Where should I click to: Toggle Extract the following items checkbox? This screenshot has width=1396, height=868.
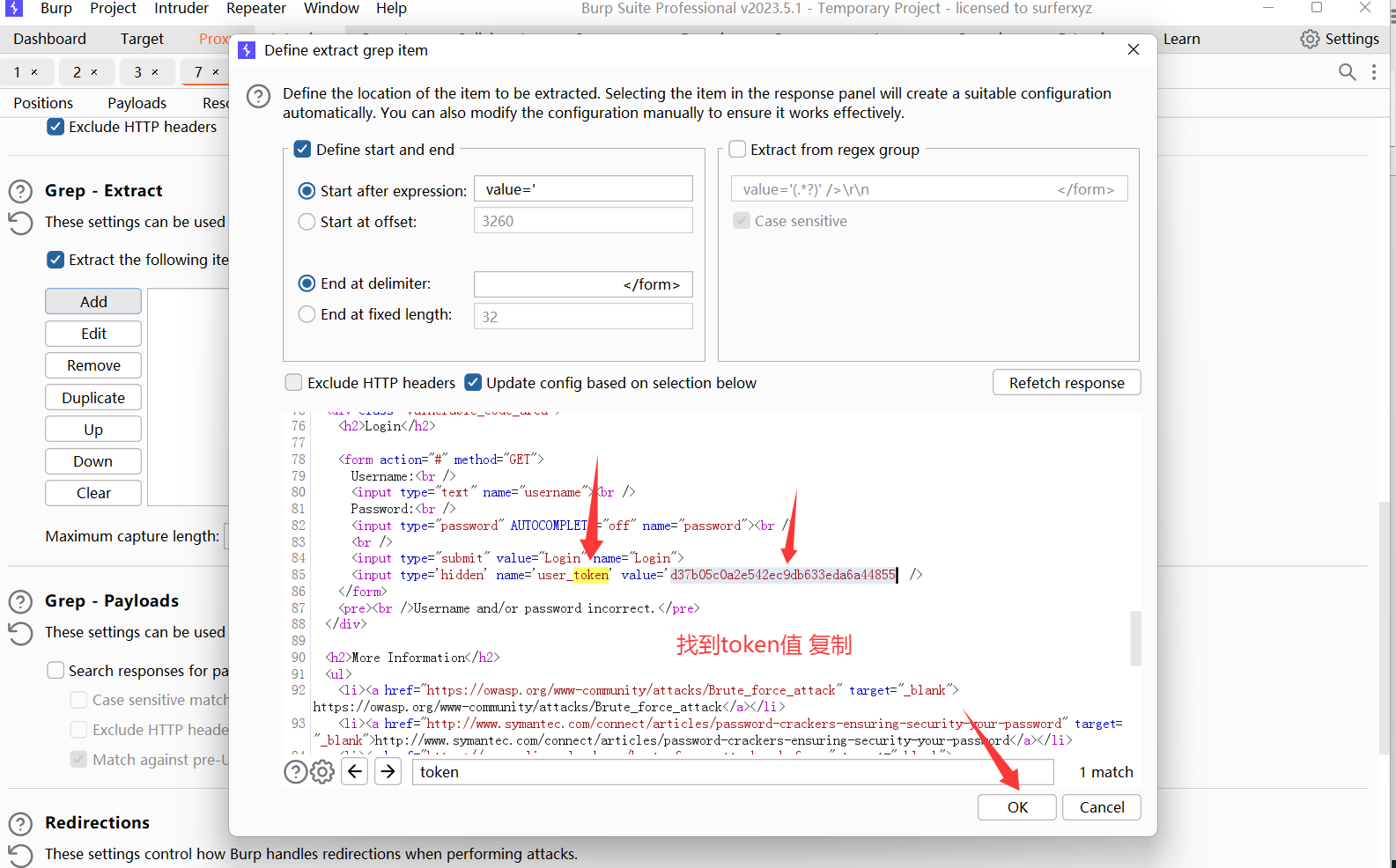tap(55, 260)
